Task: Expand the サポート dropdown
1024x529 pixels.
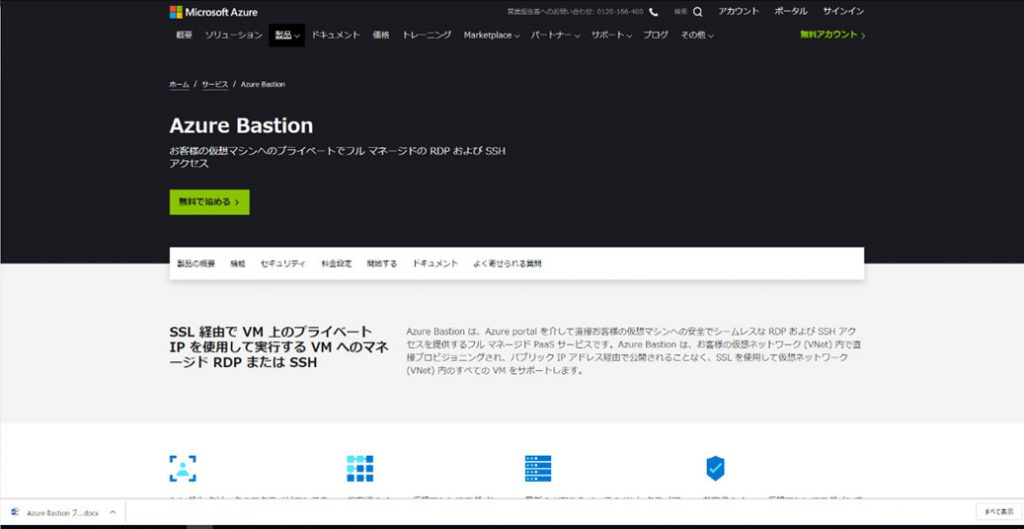Action: (611, 35)
